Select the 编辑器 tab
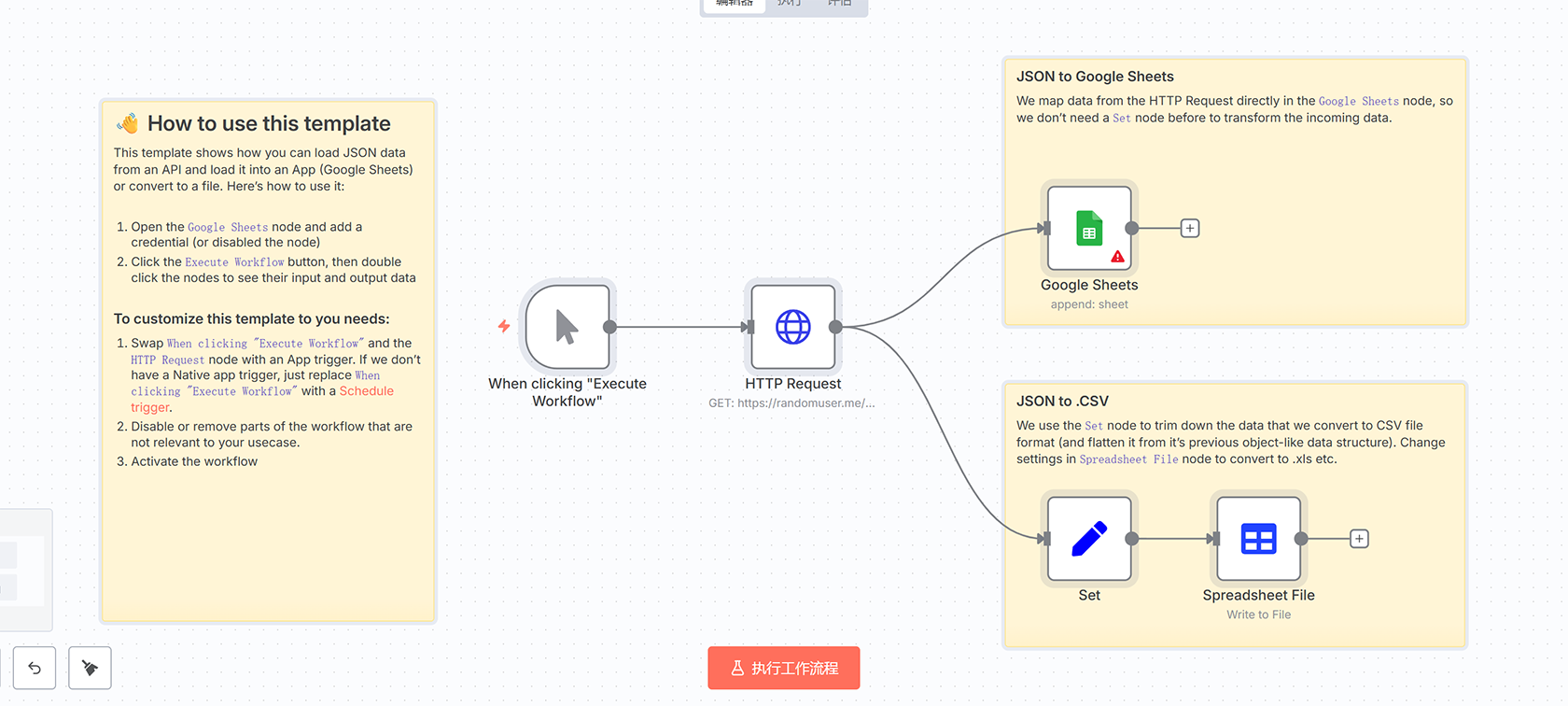 pos(735,4)
